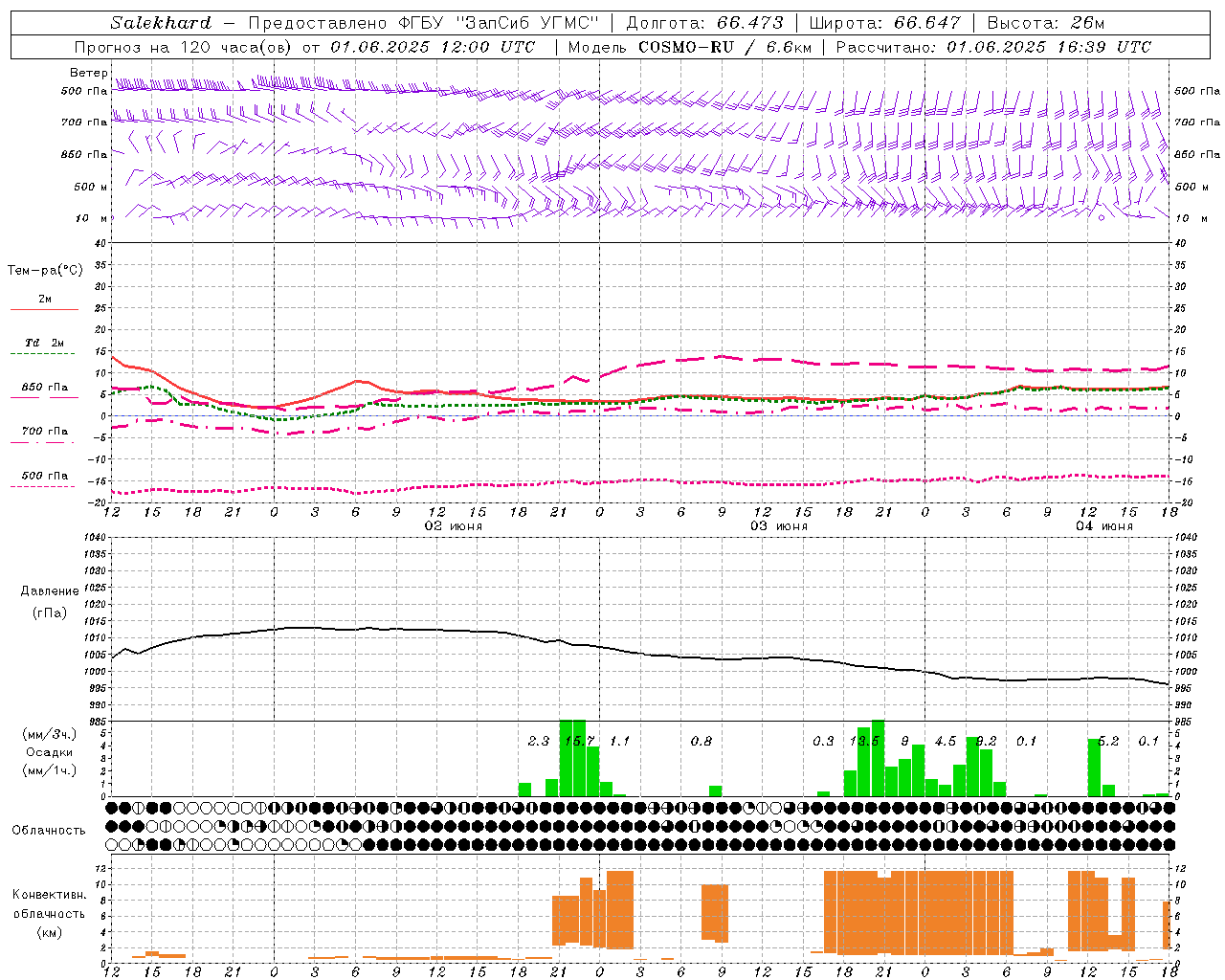Click the '01.06.2025 12:00 UTC' forecast start time
Image resolution: width=1225 pixels, height=980 pixels.
pyautogui.click(x=433, y=47)
